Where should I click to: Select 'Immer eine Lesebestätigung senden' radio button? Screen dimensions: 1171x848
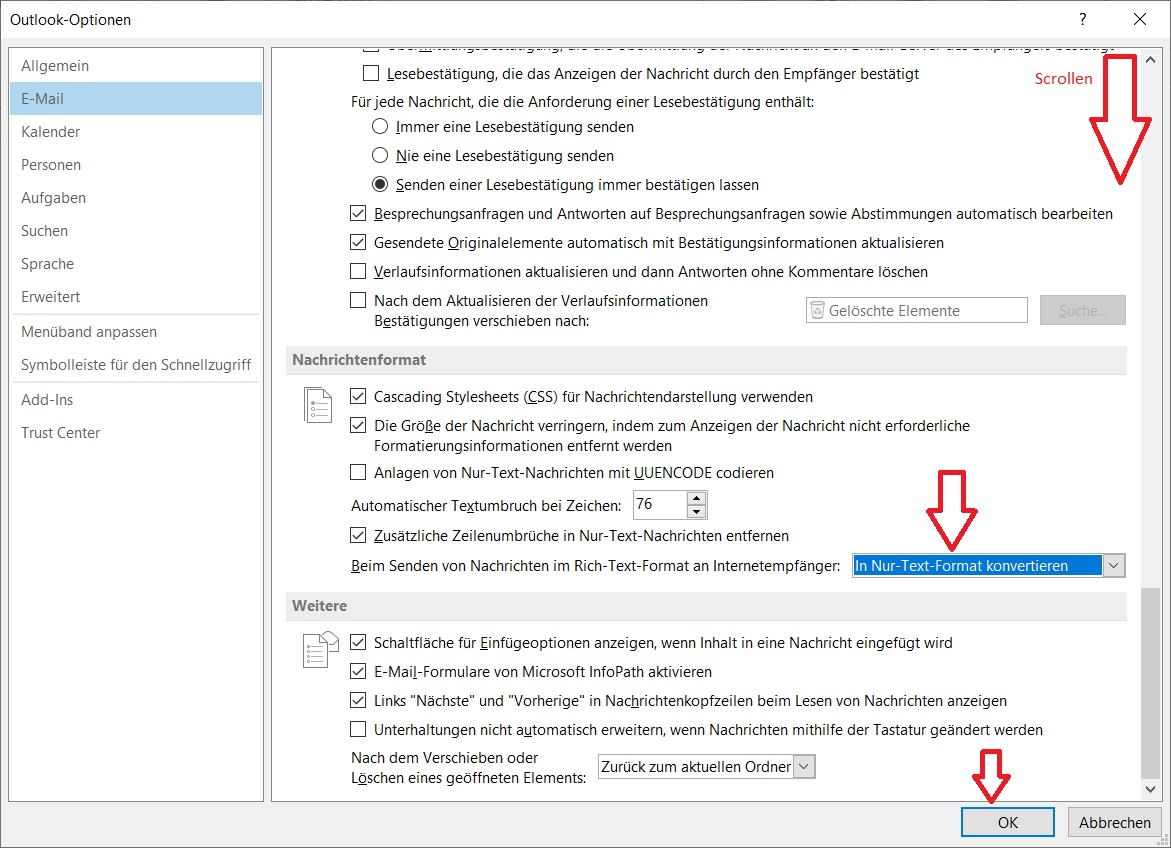pyautogui.click(x=380, y=126)
